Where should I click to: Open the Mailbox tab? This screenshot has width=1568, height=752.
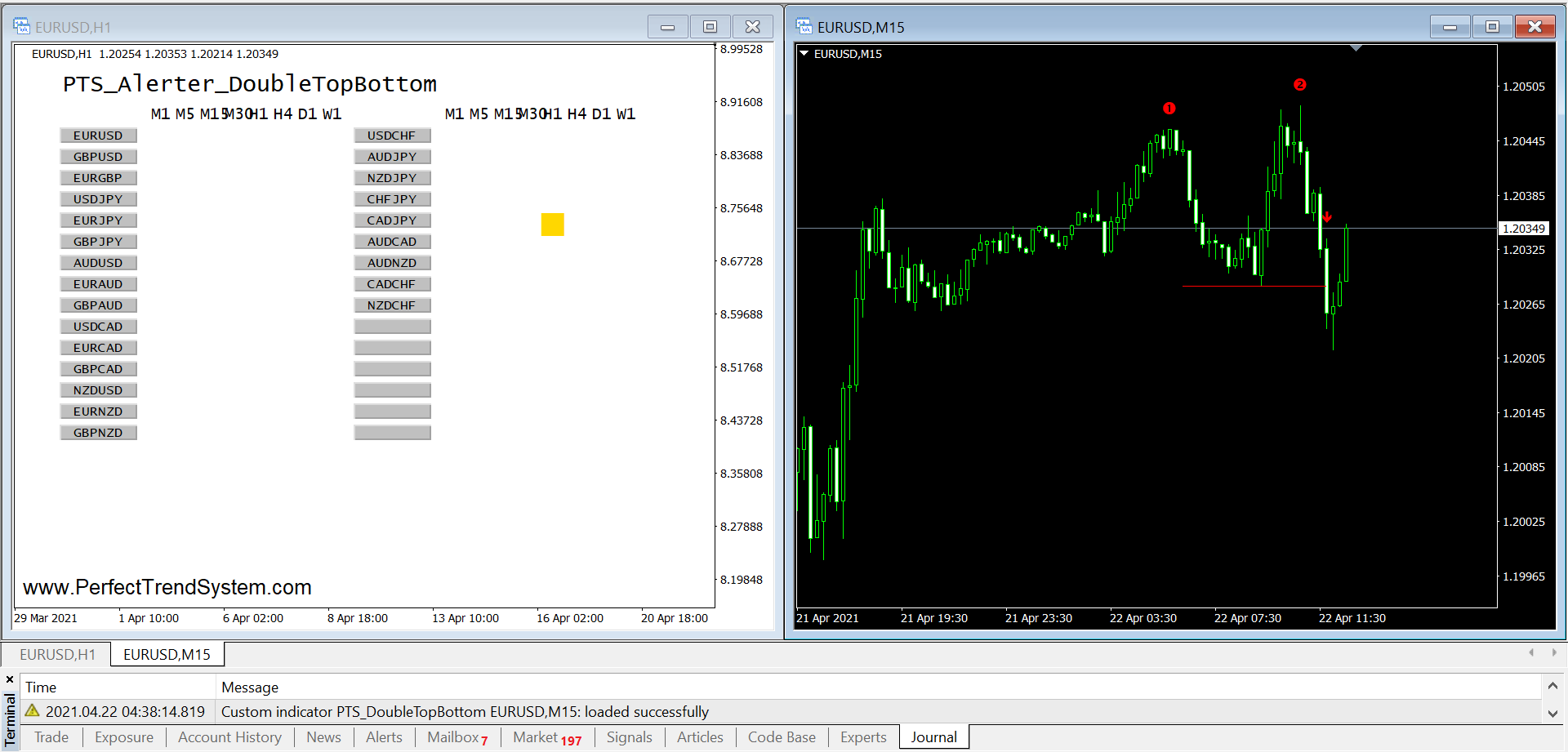(x=453, y=737)
